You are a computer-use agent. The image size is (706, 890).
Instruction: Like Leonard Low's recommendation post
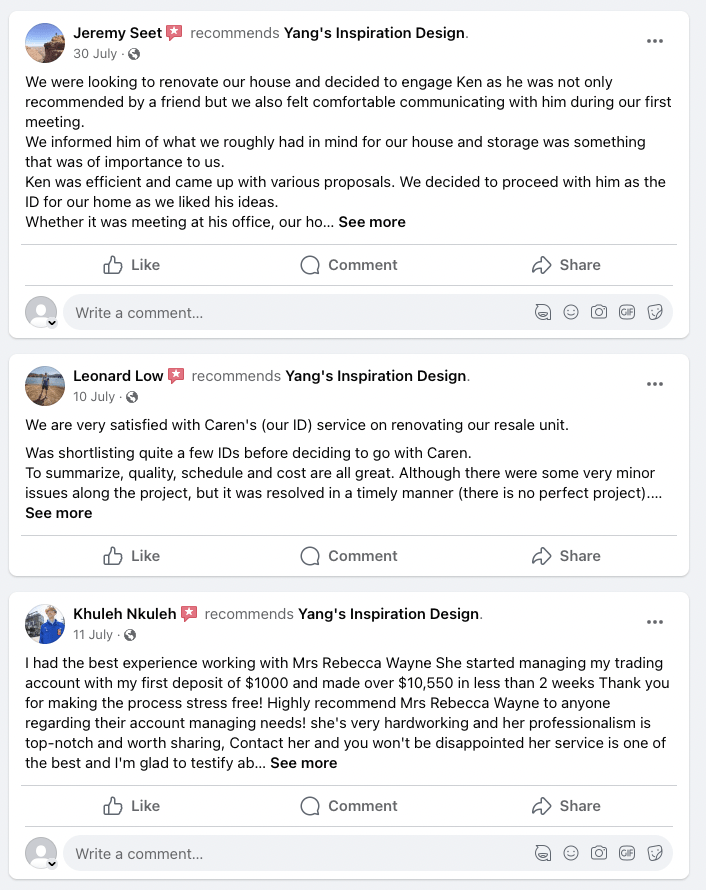pos(132,556)
